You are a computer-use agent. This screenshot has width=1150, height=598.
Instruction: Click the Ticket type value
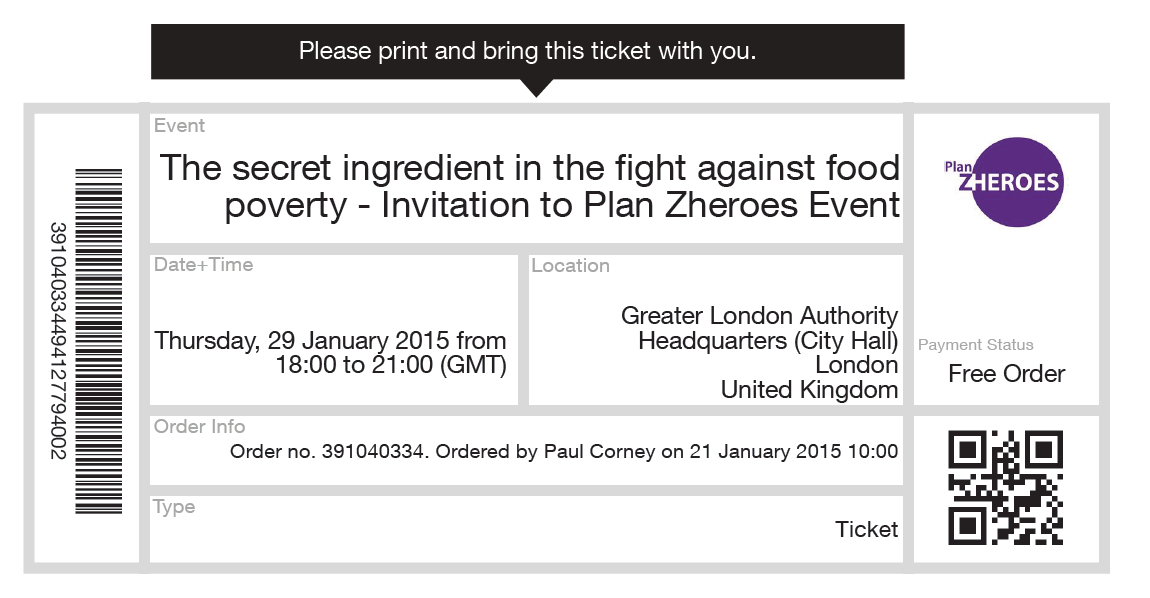point(866,530)
